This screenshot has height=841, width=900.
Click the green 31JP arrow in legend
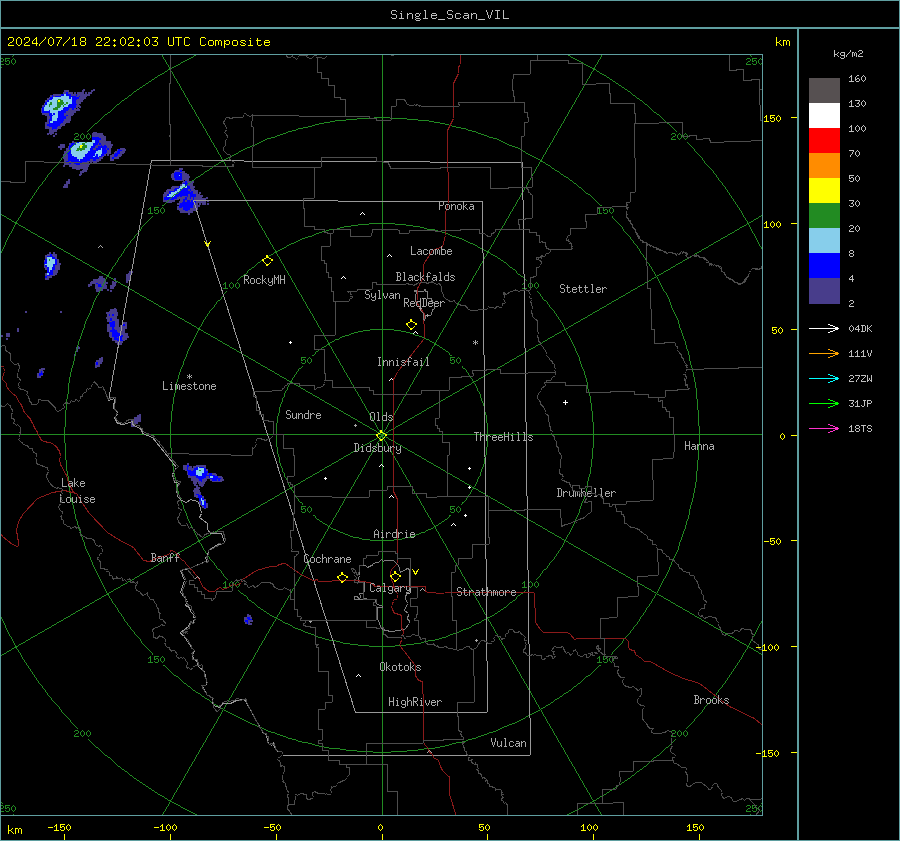coord(824,404)
